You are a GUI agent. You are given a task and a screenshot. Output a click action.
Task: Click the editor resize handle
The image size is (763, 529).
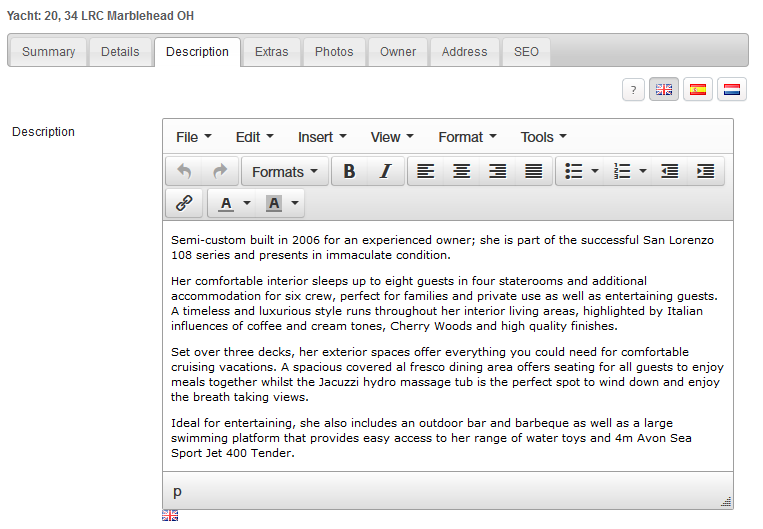(x=726, y=502)
